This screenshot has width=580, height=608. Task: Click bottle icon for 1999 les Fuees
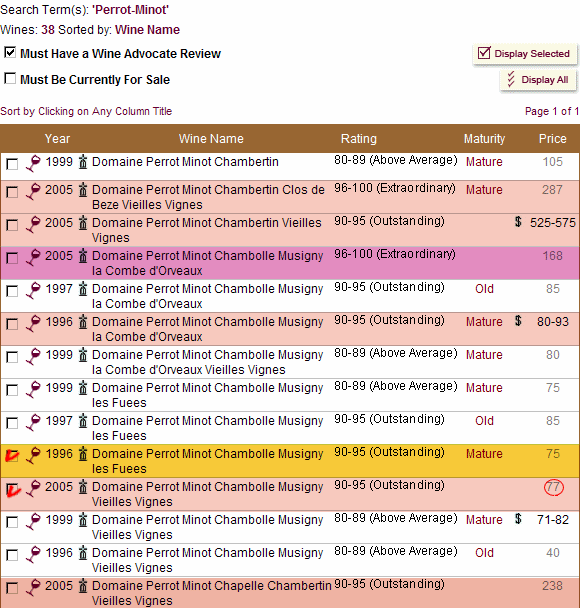point(83,388)
